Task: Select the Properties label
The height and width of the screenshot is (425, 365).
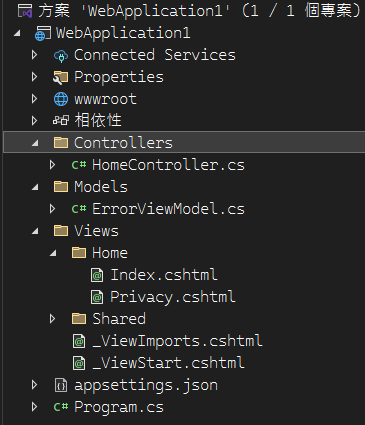Action: coord(119,77)
